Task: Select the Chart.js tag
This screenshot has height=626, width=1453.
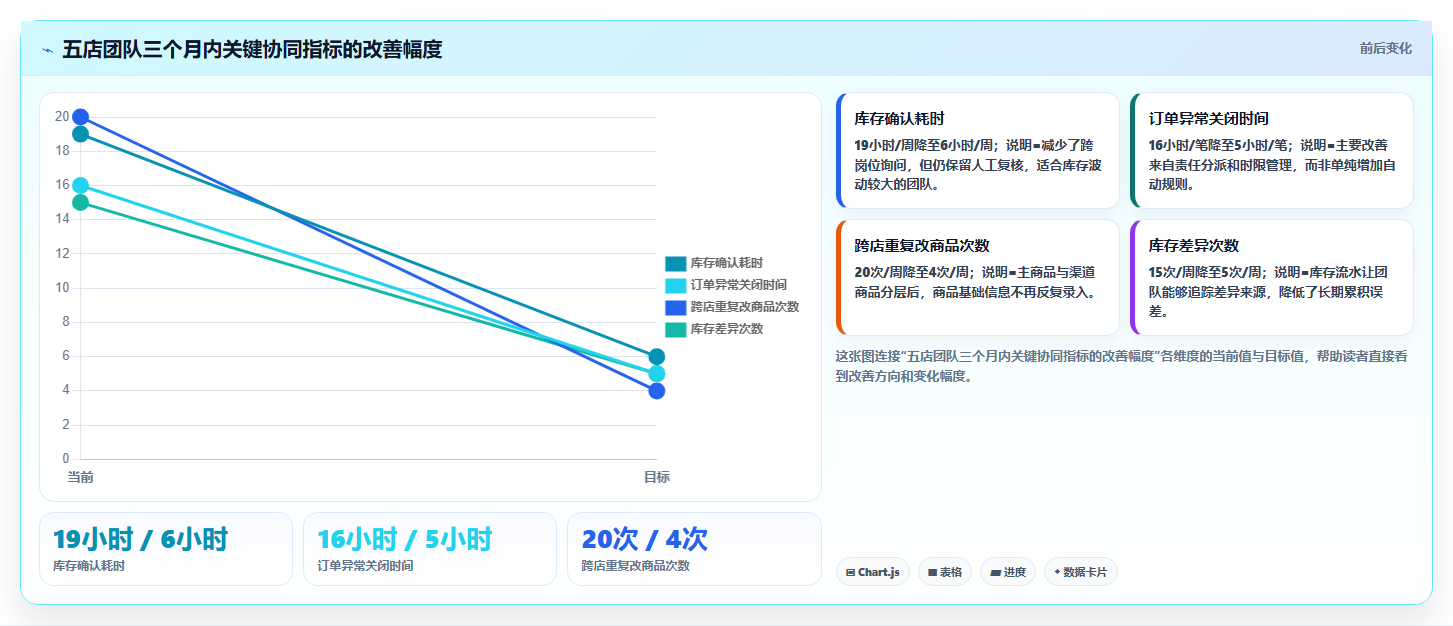Action: point(872,572)
